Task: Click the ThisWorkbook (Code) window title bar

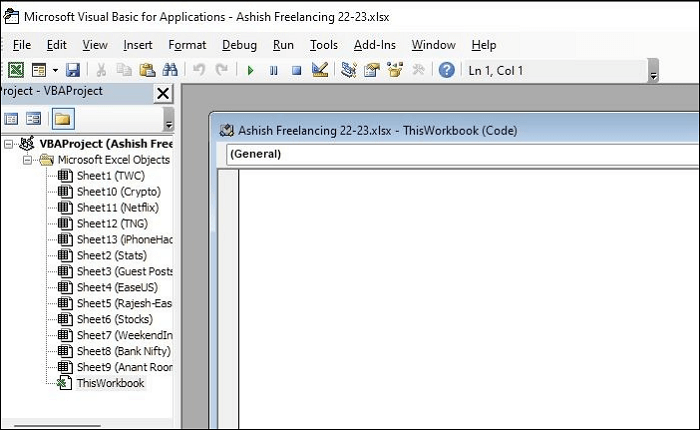Action: pos(455,130)
